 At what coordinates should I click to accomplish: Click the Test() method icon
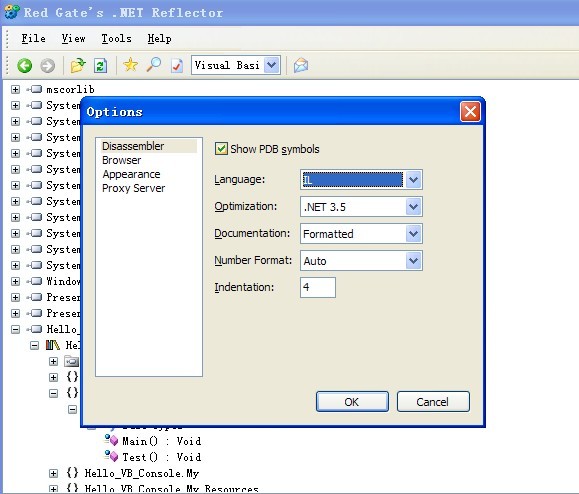(111, 456)
